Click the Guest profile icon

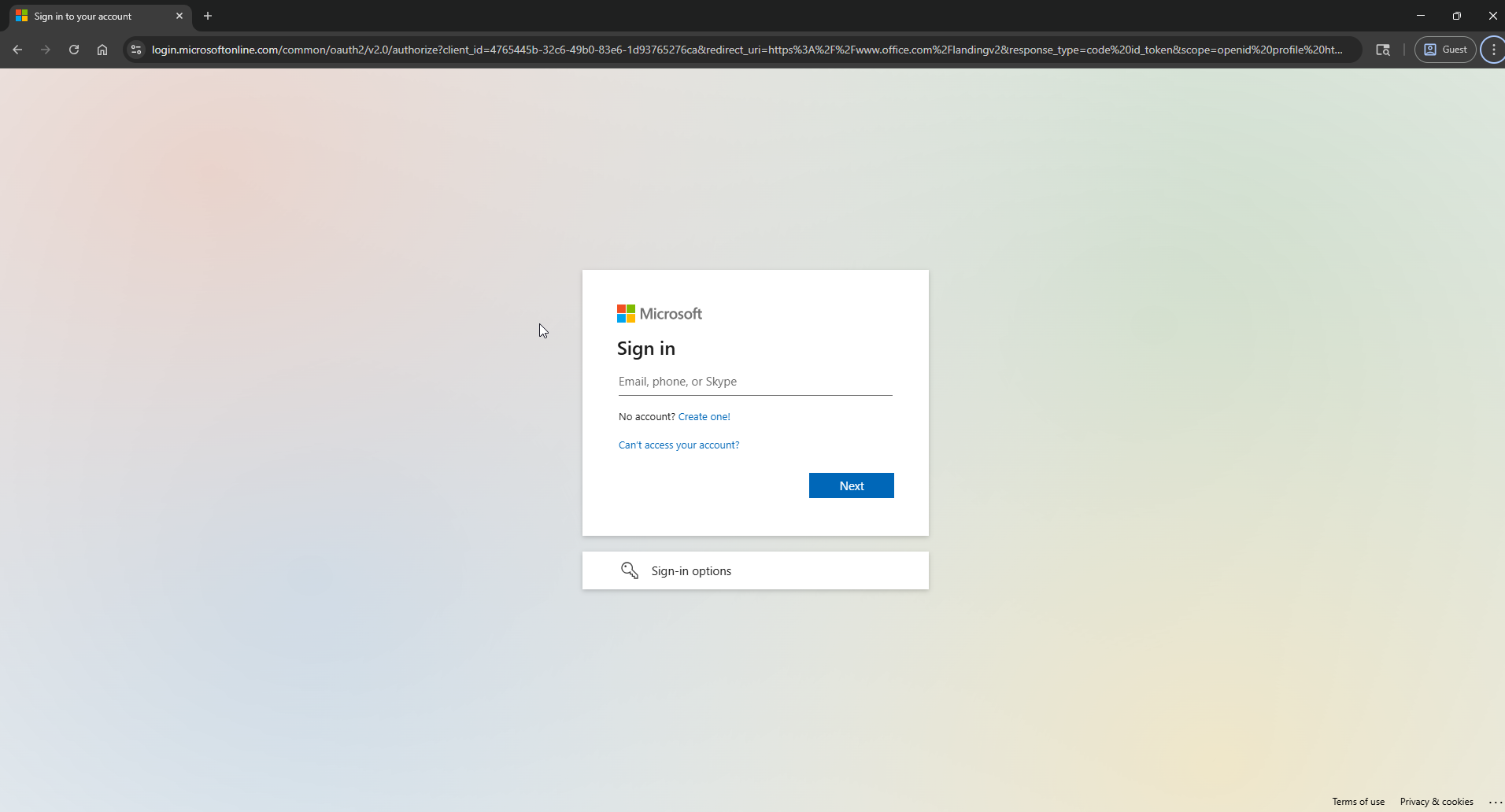coord(1444,50)
